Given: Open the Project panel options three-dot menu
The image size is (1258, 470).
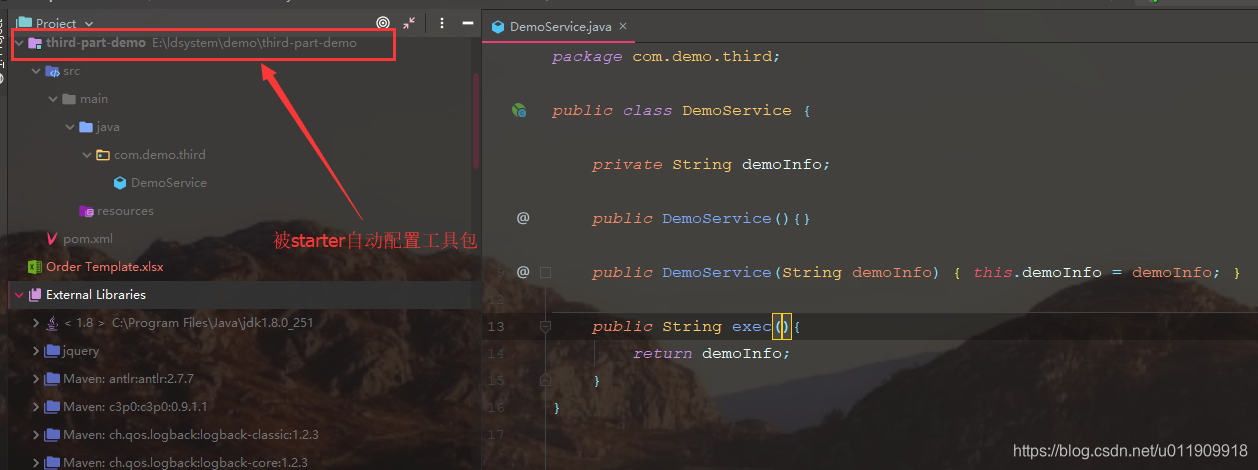Looking at the screenshot, I should click(x=442, y=23).
